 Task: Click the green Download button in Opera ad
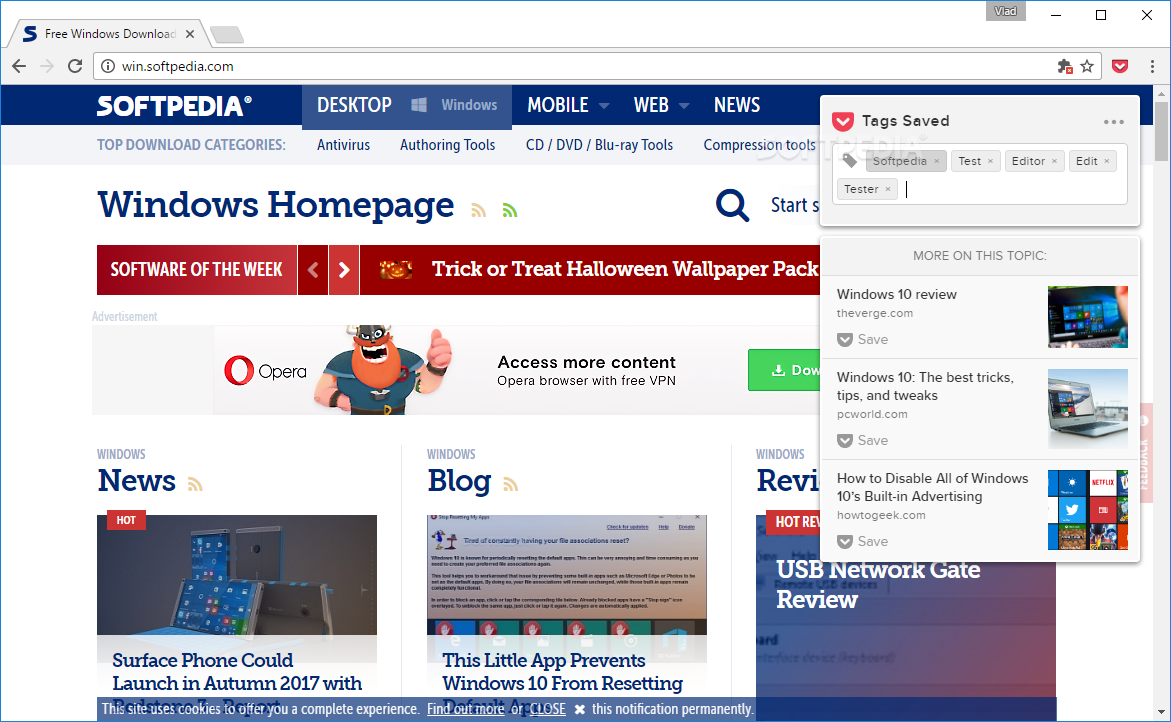pos(784,370)
